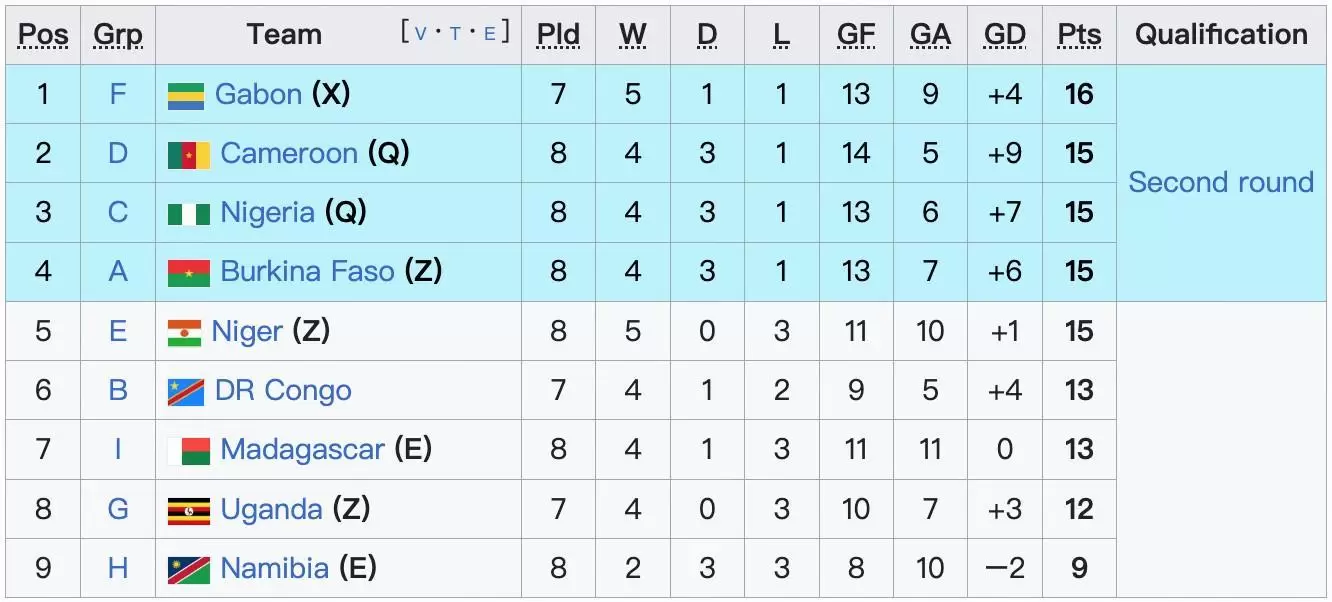Screen dimensions: 1332x602
Task: Open the Second round link
Action: pos(1221,182)
